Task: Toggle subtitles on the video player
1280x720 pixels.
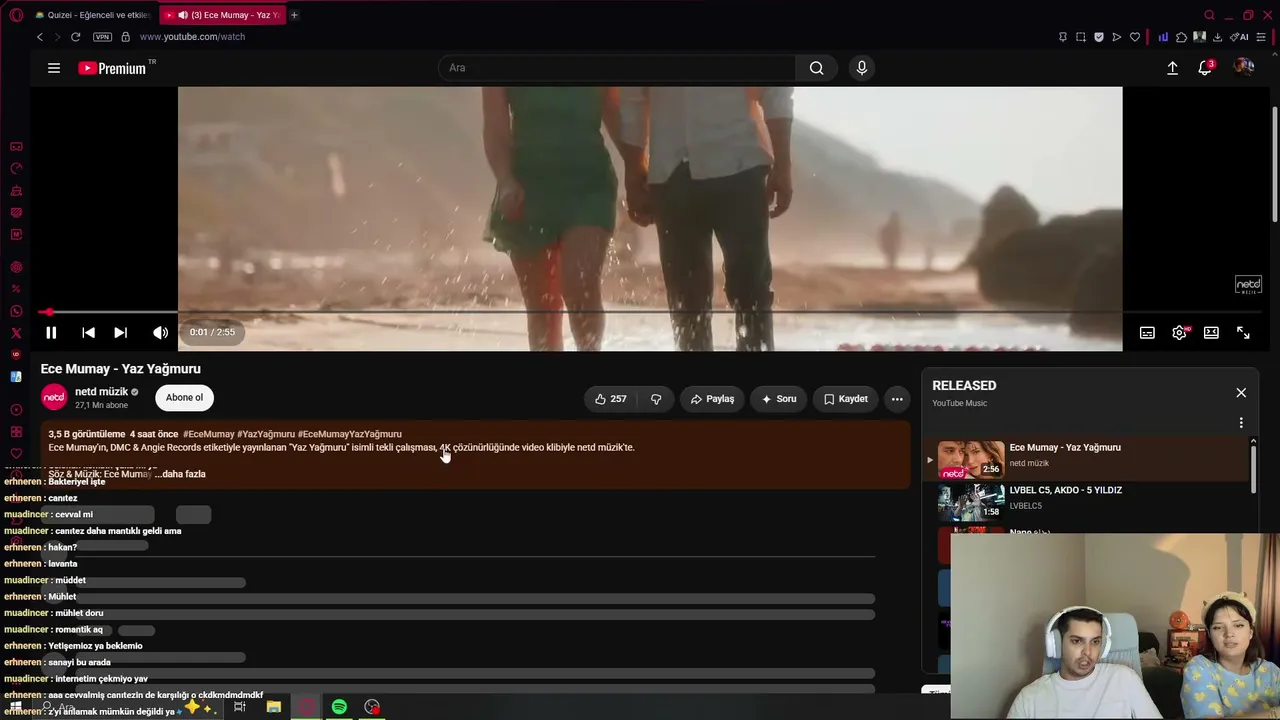Action: coord(1147,333)
